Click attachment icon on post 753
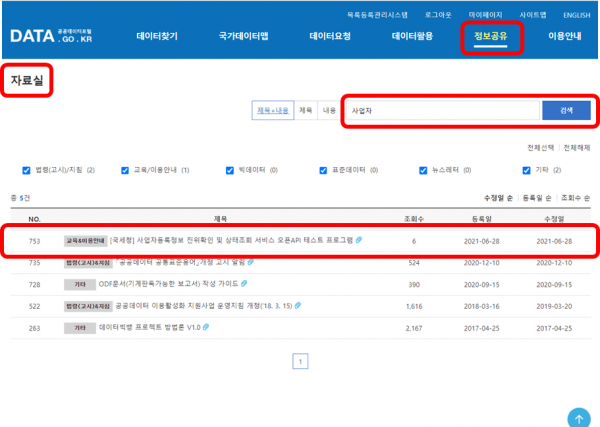 click(x=359, y=241)
